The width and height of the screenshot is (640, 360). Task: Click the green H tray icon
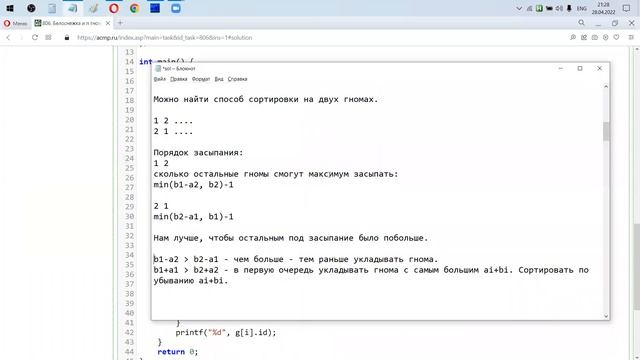click(x=539, y=8)
